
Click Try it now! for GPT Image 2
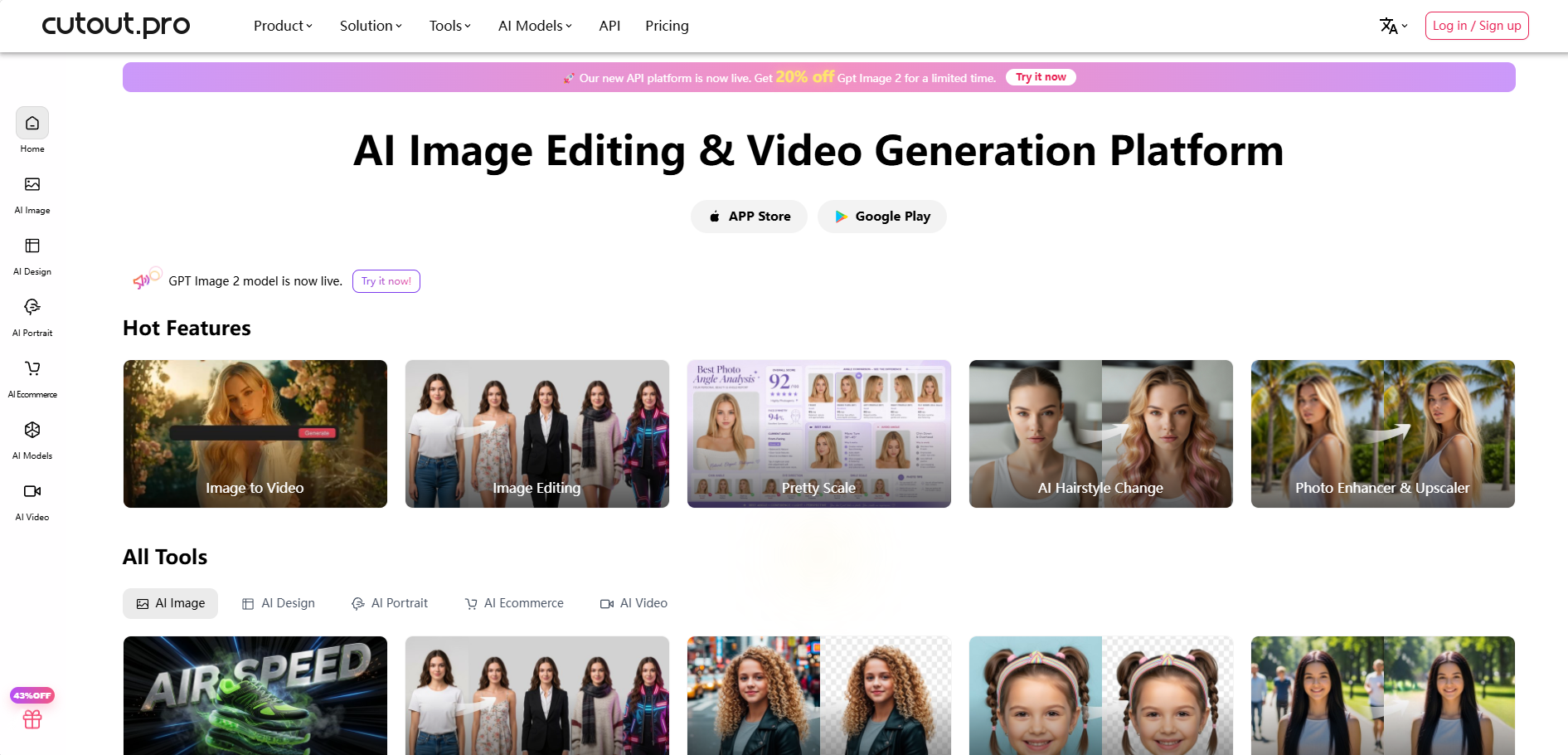click(386, 281)
